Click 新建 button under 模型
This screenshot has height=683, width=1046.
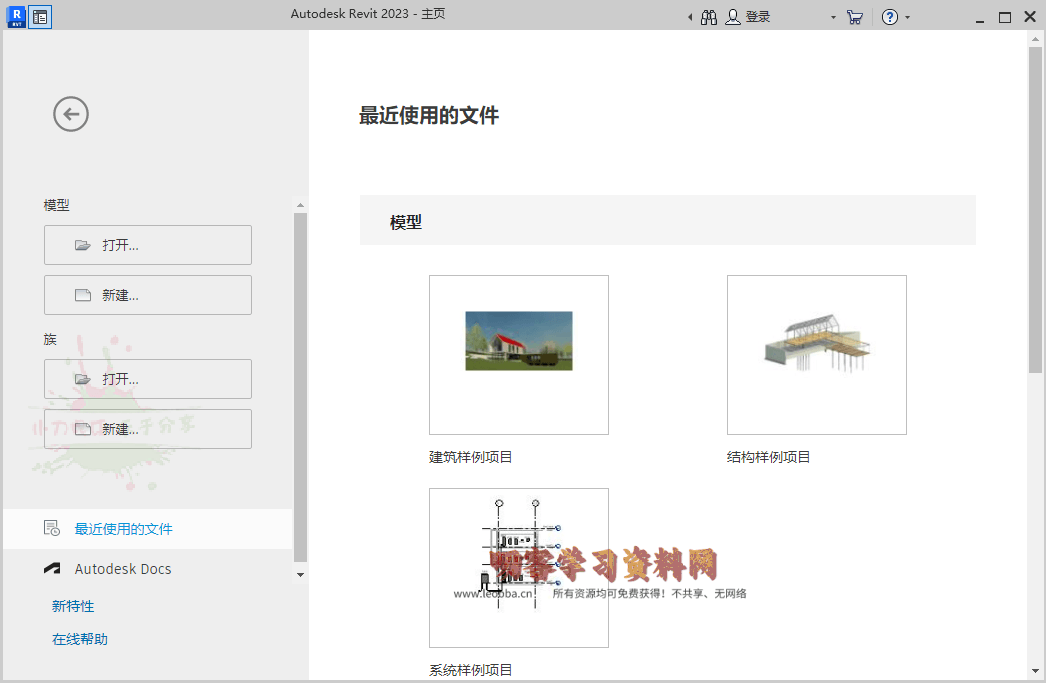[148, 295]
